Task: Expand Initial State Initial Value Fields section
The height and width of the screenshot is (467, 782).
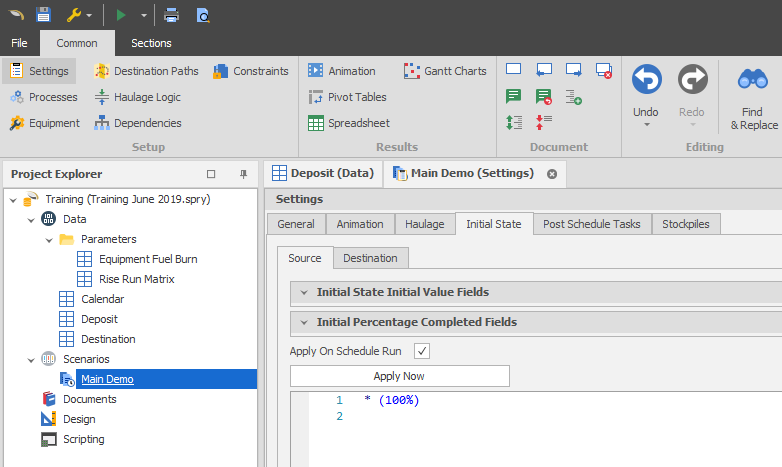Action: pyautogui.click(x=302, y=293)
